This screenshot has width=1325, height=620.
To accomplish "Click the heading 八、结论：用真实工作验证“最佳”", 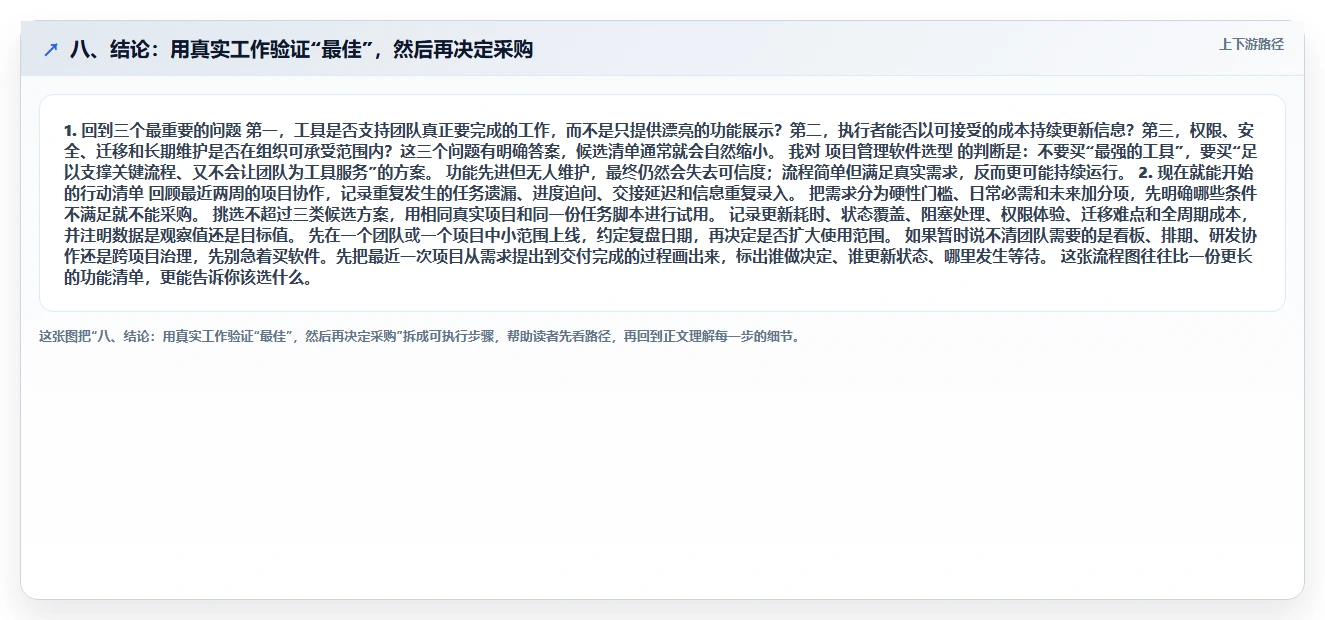I will [301, 50].
